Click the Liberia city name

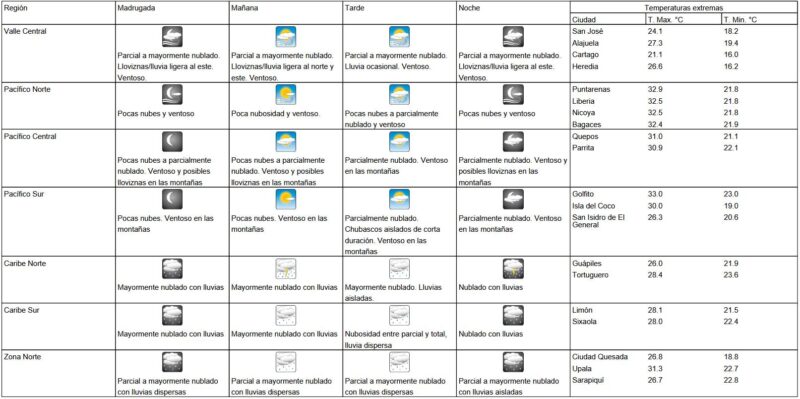[x=584, y=101]
